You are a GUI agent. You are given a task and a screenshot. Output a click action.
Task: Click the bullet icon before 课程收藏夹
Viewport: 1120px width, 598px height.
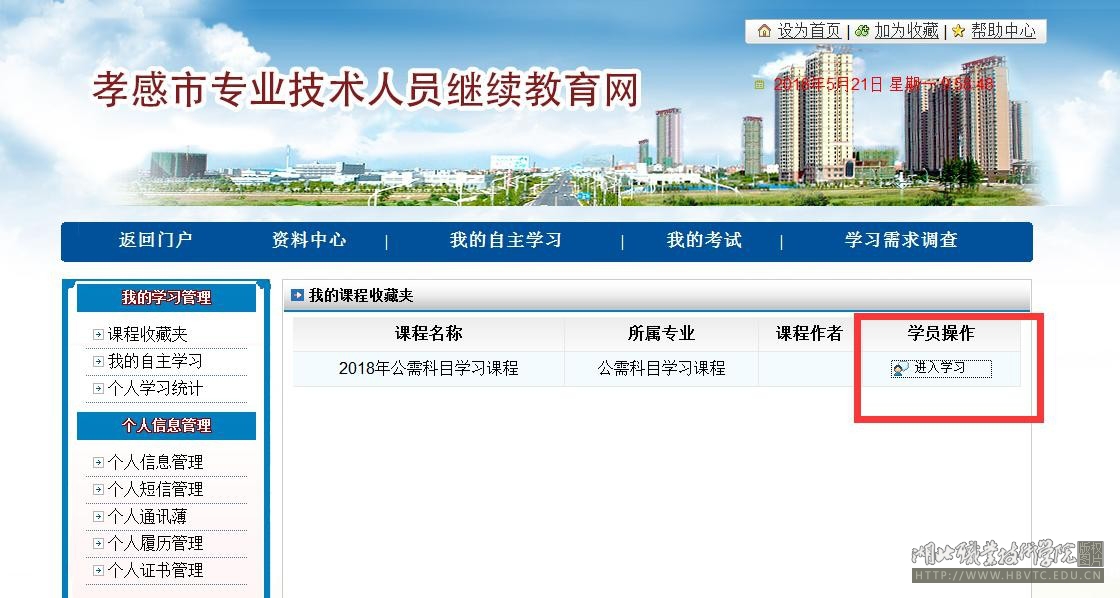[x=98, y=334]
